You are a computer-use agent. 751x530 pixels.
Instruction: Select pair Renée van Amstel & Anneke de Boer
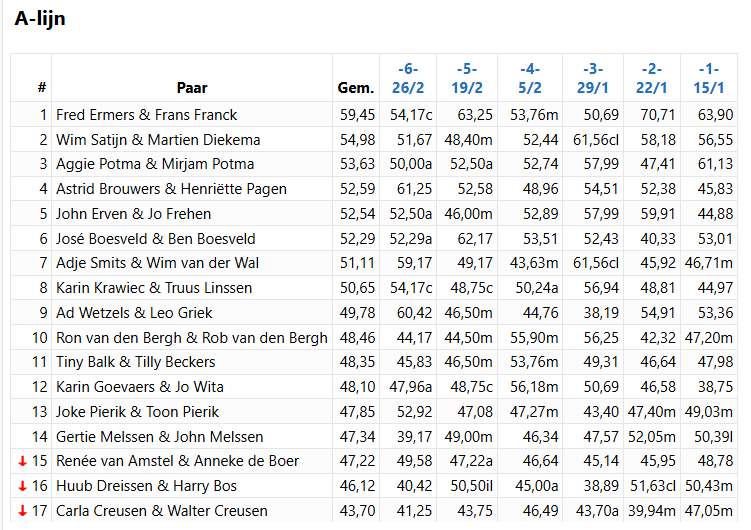pyautogui.click(x=177, y=461)
